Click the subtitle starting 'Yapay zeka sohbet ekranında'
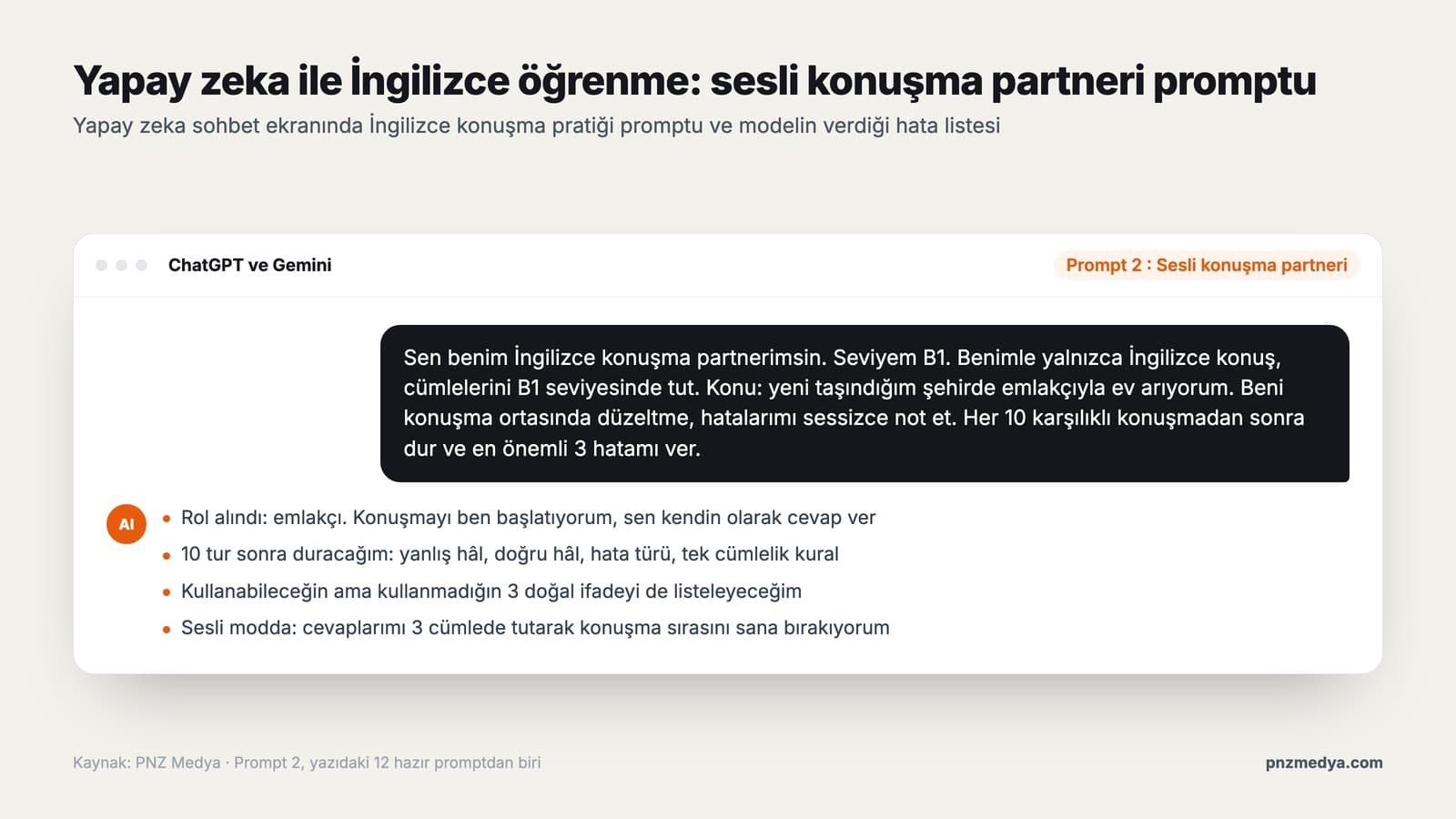The width and height of the screenshot is (1456, 819). click(536, 126)
